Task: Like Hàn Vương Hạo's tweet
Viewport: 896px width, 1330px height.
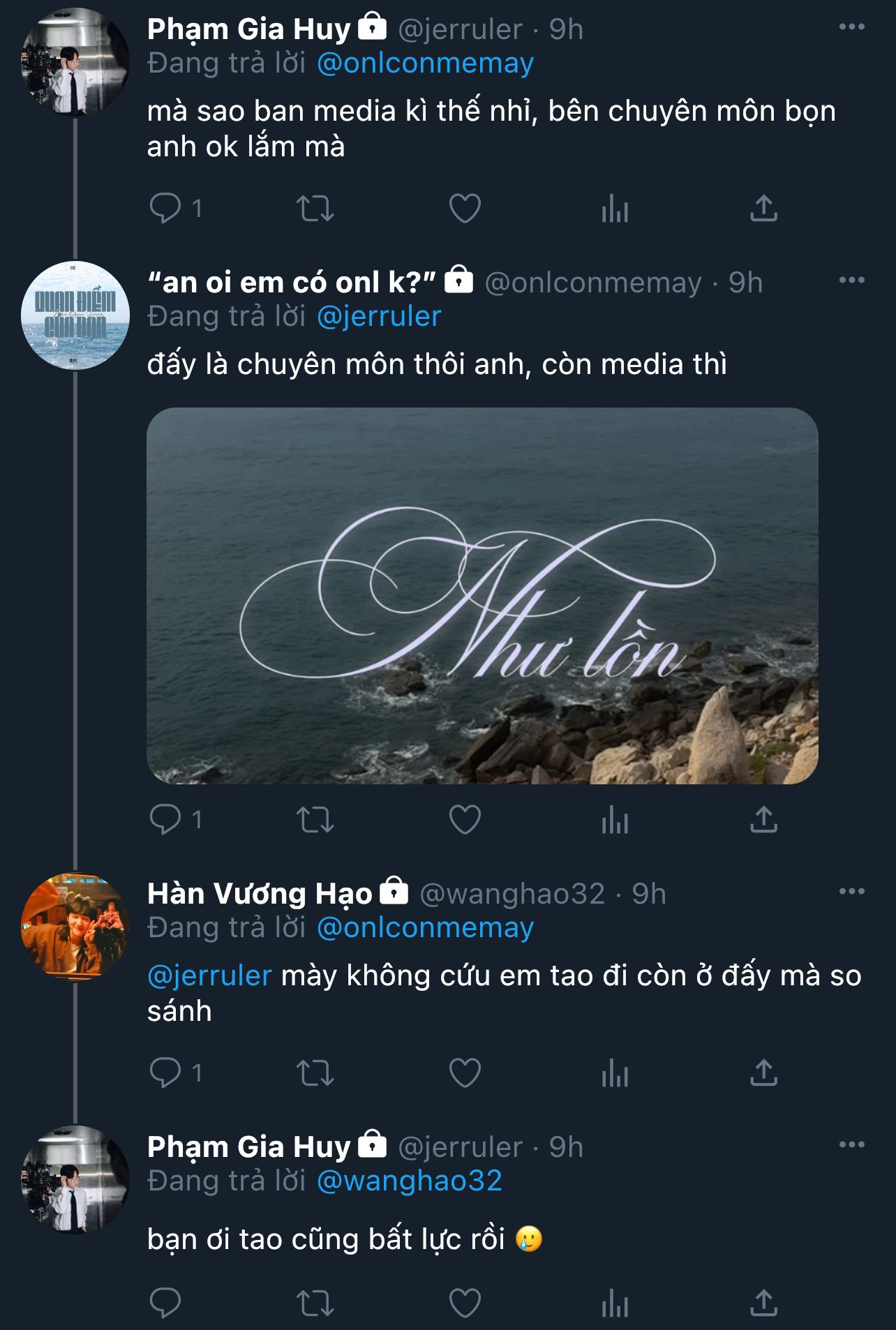Action: [465, 1073]
